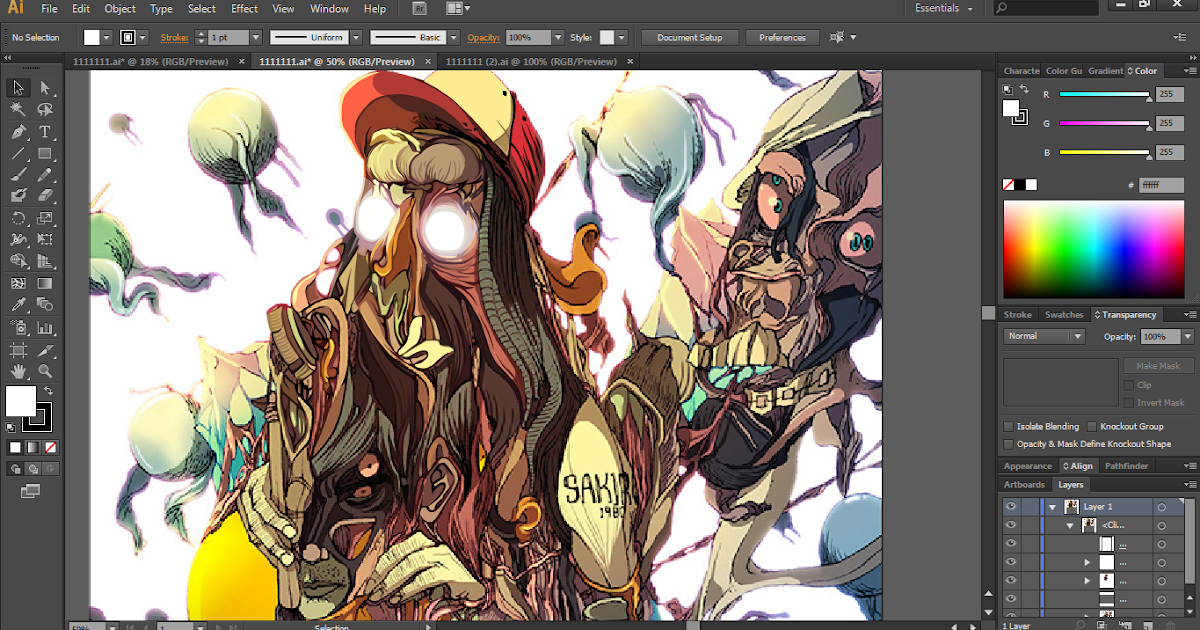
Task: Click the Document Setup button
Action: 689,38
